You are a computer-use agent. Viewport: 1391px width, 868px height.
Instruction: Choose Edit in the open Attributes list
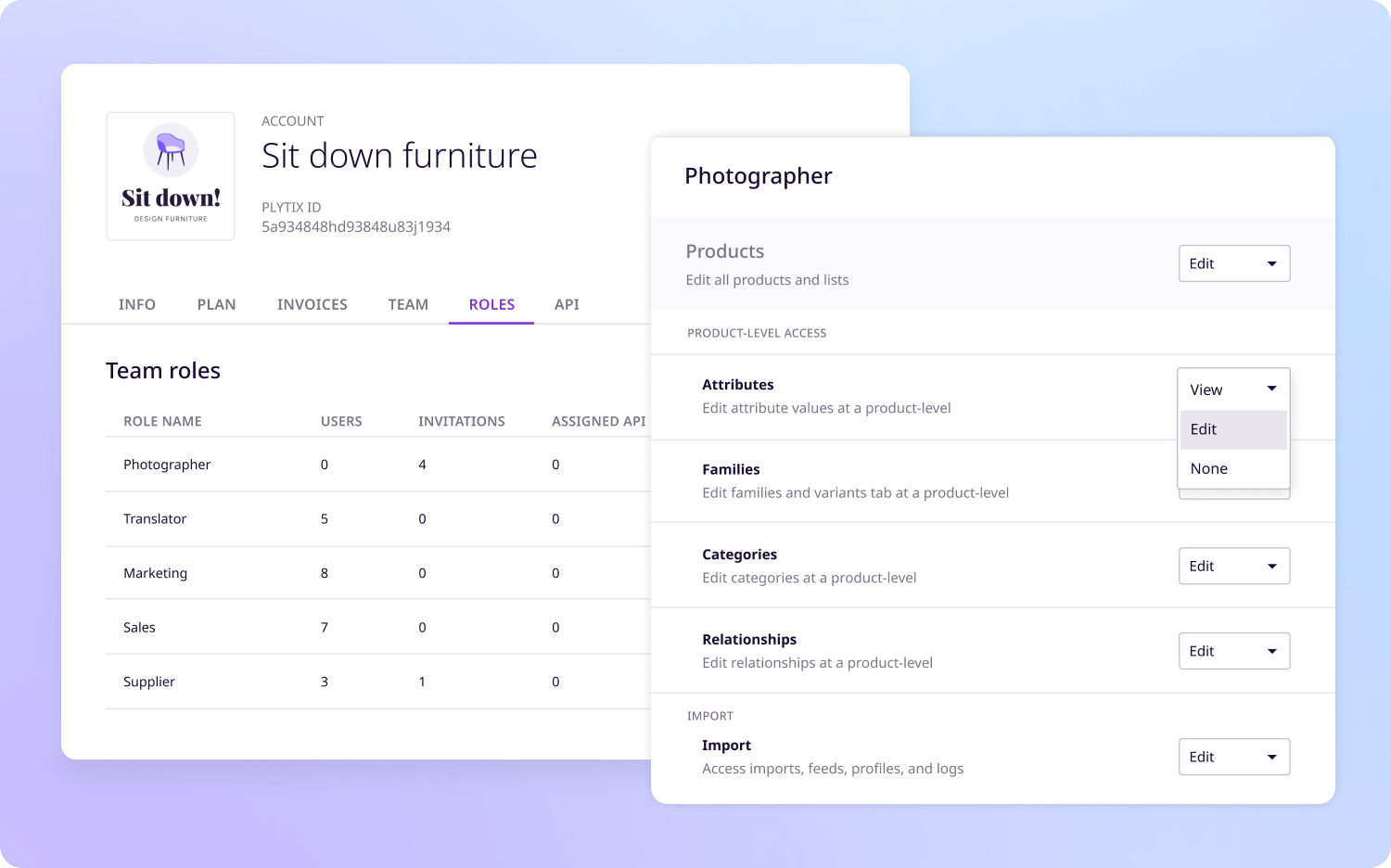[x=1233, y=429]
